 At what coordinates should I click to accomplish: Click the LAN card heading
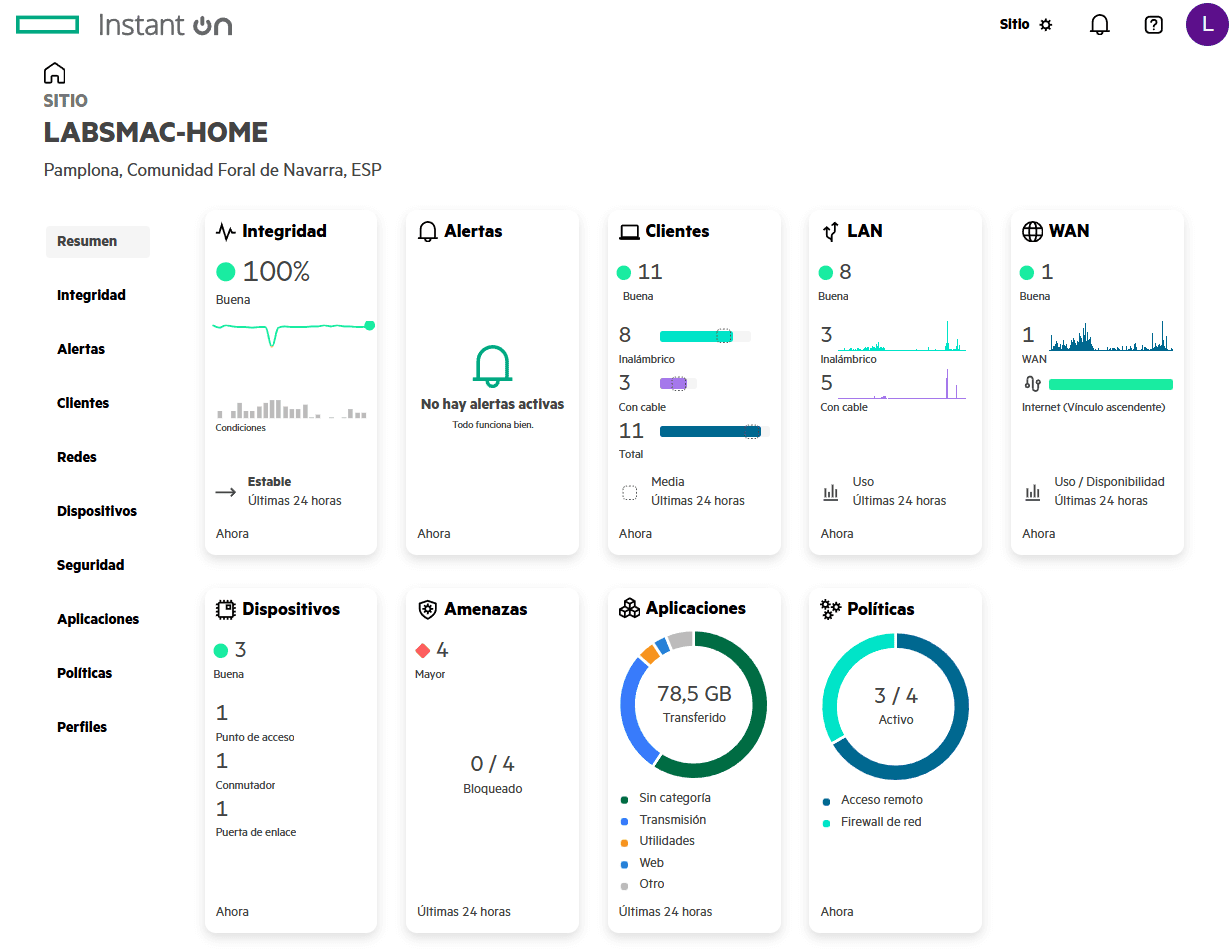(x=864, y=231)
